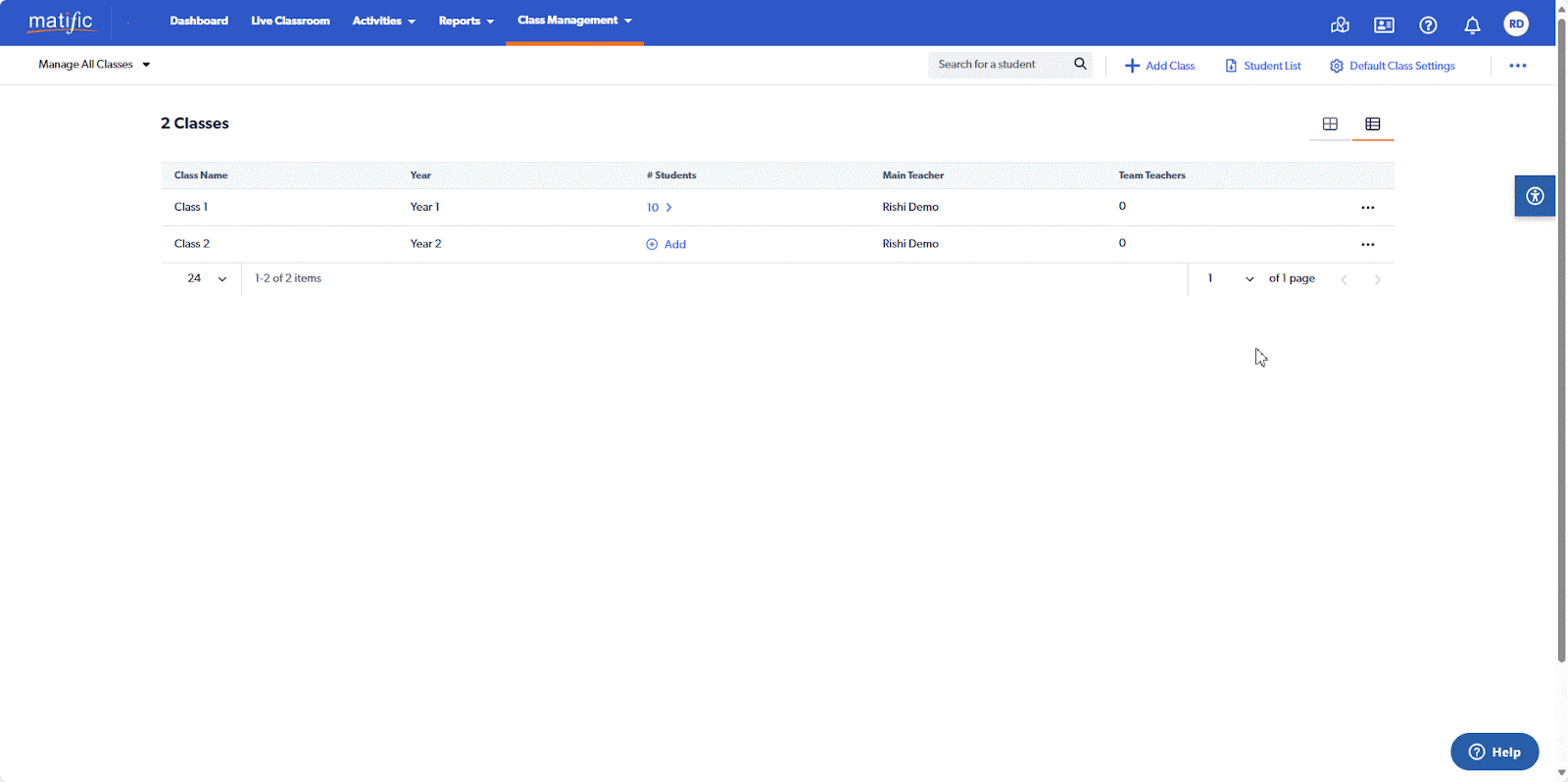This screenshot has width=1568, height=782.
Task: Open the page number dropdown
Action: tap(1229, 278)
